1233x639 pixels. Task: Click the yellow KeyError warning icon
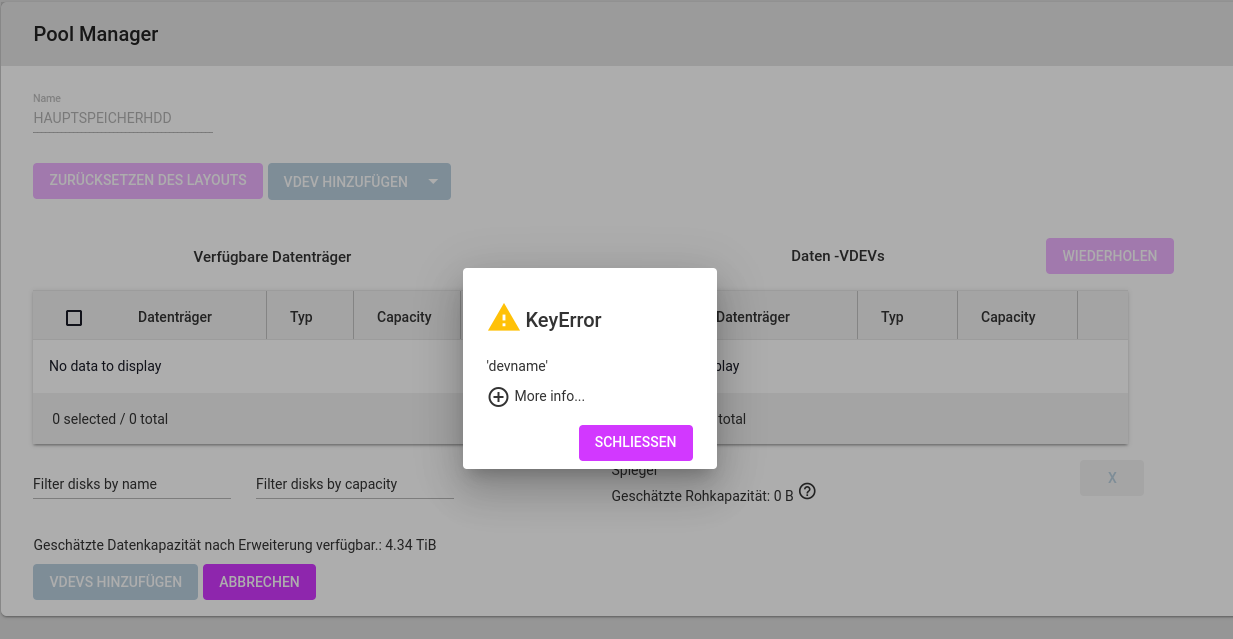click(x=503, y=318)
